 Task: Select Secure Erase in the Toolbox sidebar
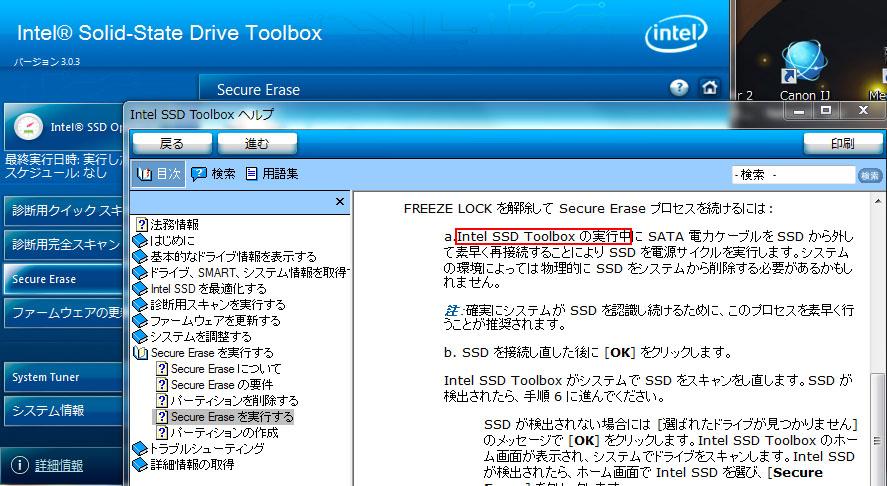63,279
